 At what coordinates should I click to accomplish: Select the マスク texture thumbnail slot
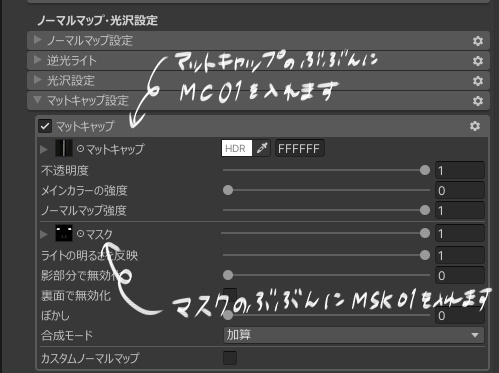[64, 233]
